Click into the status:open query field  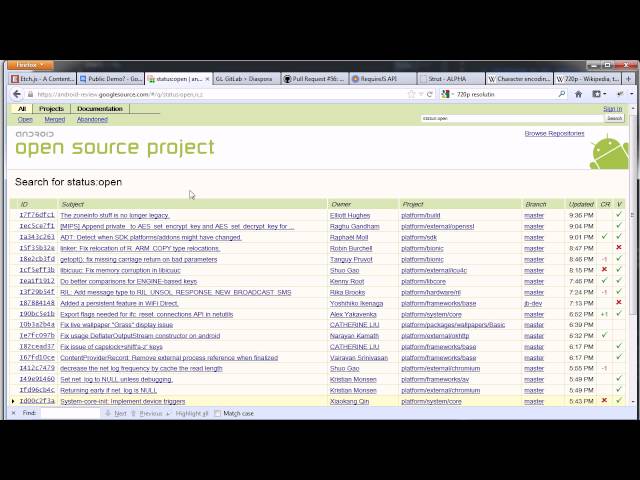[x=512, y=118]
